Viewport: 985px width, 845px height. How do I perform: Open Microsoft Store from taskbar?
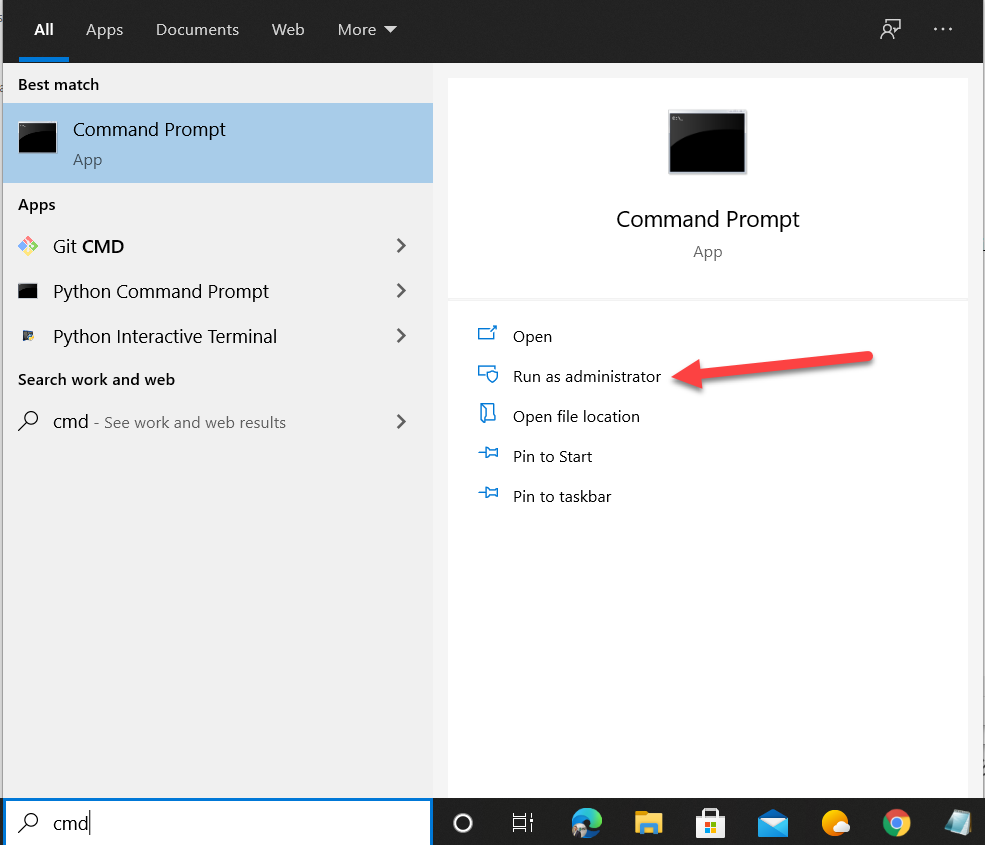point(710,823)
